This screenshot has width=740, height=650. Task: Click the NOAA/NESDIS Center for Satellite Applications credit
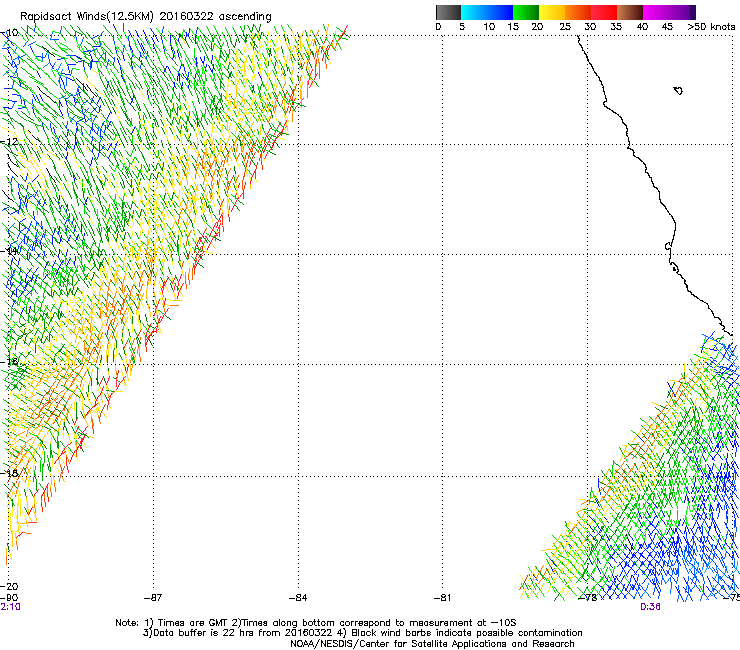(432, 644)
